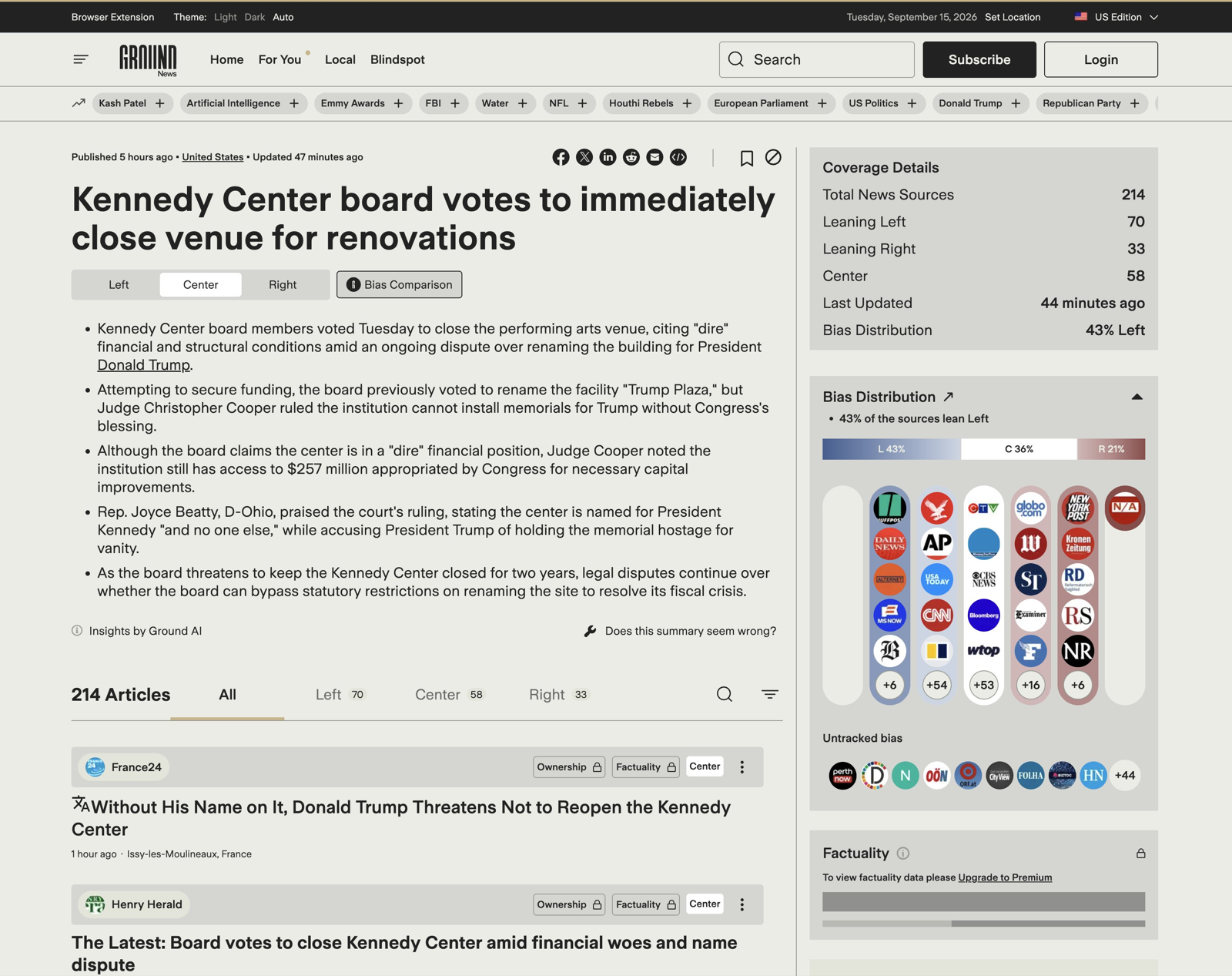Select the Dark theme
Image resolution: width=1232 pixels, height=976 pixels.
pyautogui.click(x=255, y=17)
